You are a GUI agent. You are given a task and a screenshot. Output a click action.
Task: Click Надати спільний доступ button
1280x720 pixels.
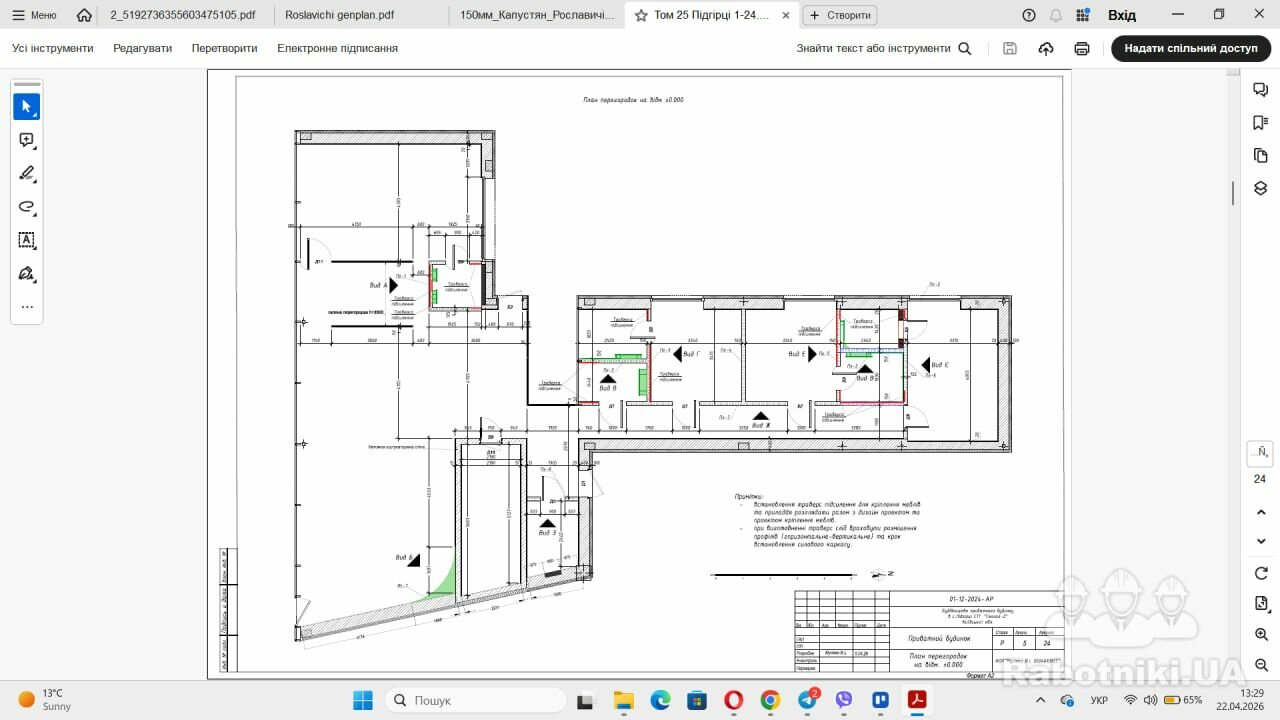(1190, 48)
